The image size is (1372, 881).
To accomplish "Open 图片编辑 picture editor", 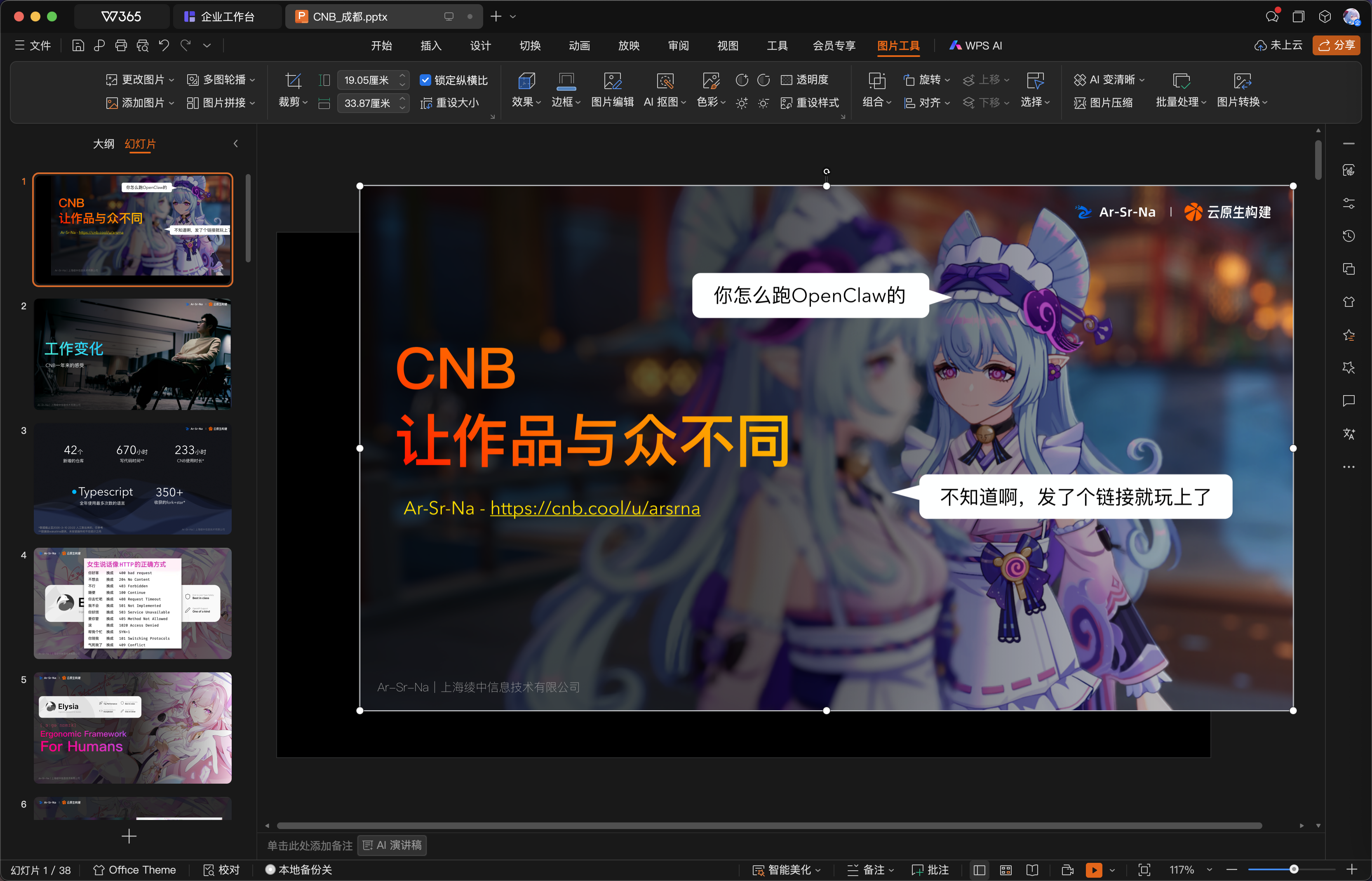I will coord(612,90).
